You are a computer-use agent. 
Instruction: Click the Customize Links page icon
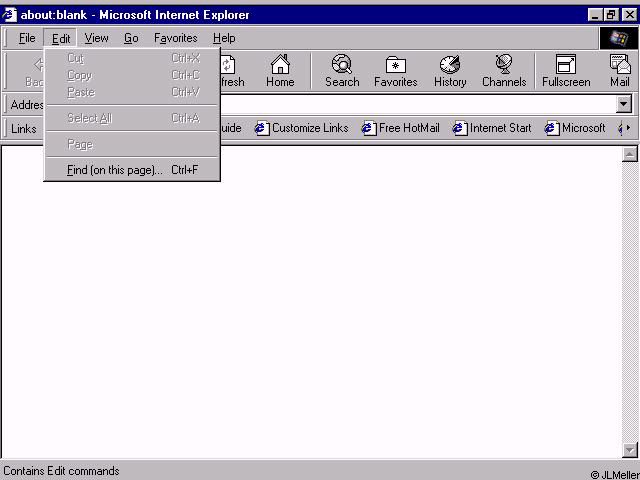coord(262,128)
